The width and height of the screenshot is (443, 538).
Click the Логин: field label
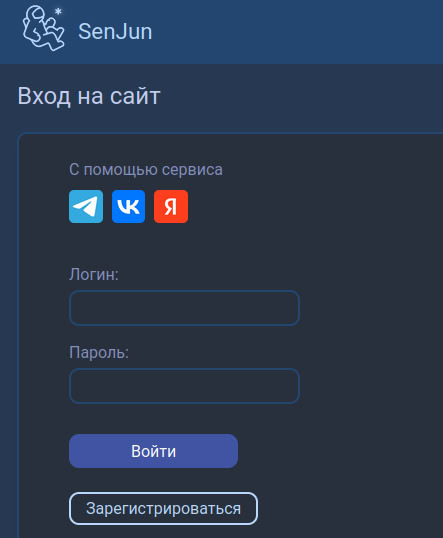pyautogui.click(x=94, y=274)
